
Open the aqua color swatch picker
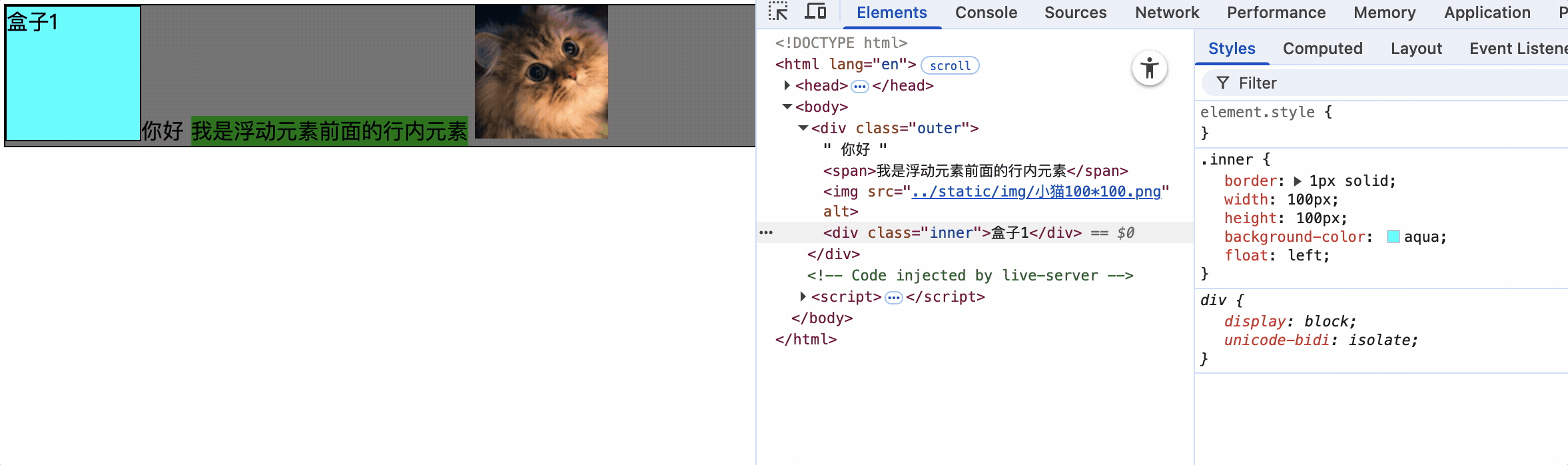click(1393, 237)
